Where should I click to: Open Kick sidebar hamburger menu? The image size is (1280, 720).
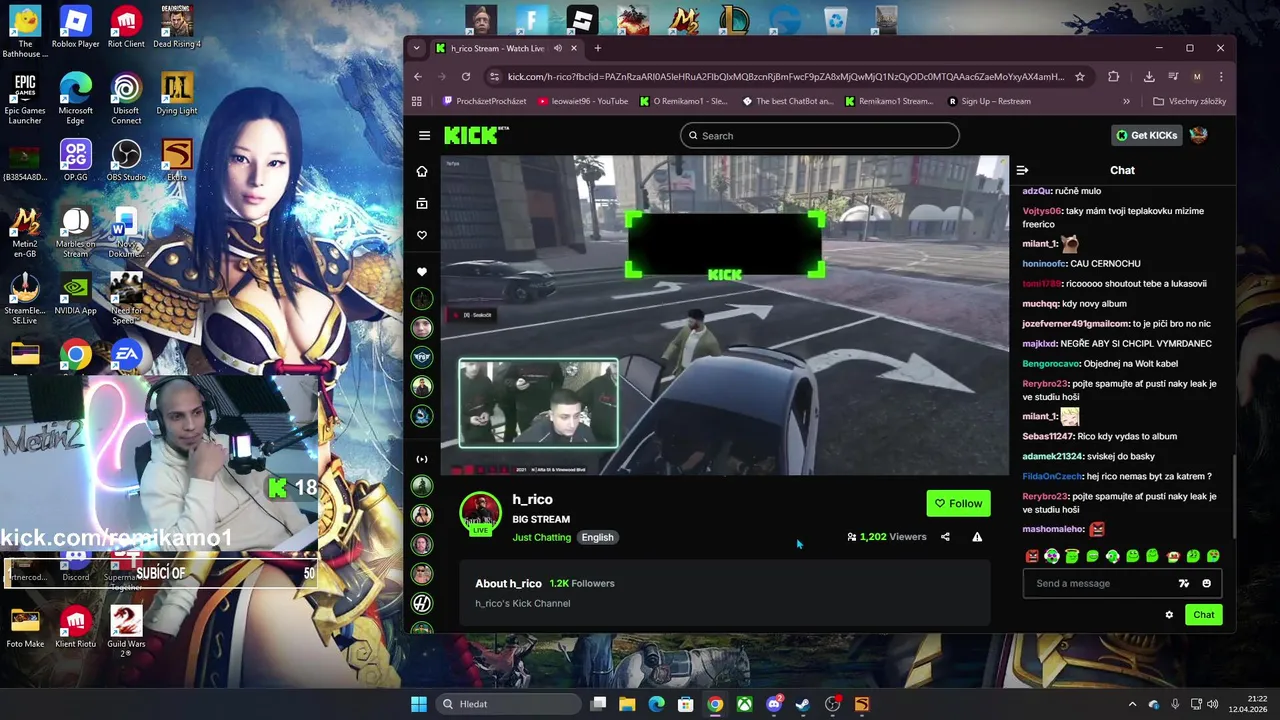424,136
